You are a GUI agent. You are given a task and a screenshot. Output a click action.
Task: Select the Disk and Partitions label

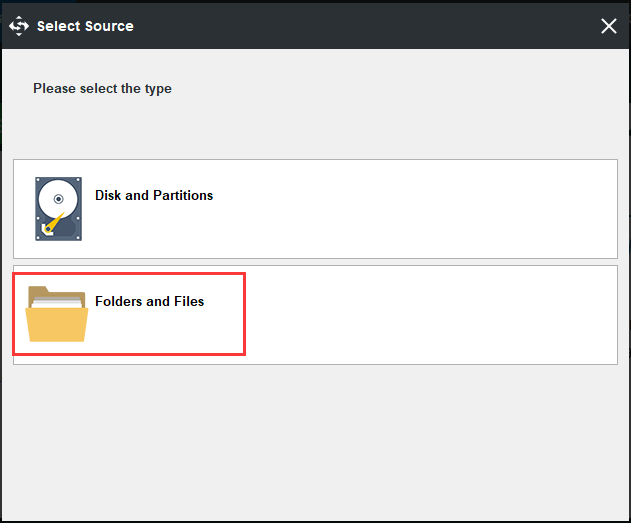tap(154, 195)
